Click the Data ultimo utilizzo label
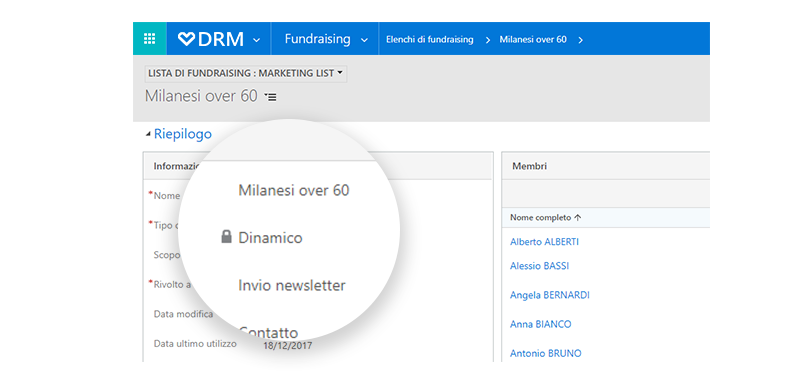Viewport: 800px width, 386px height. click(x=195, y=344)
